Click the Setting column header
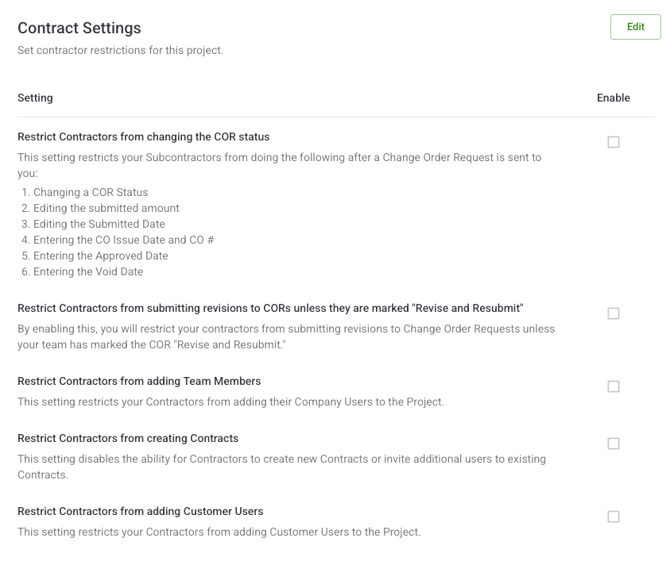This screenshot has width=670, height=565. 35,98
